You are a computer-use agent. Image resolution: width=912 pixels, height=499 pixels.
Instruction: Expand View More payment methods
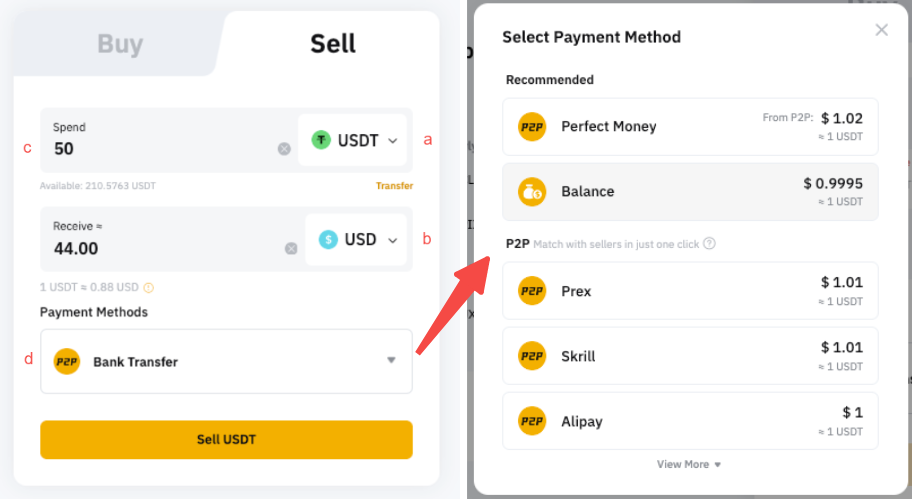pos(689,464)
